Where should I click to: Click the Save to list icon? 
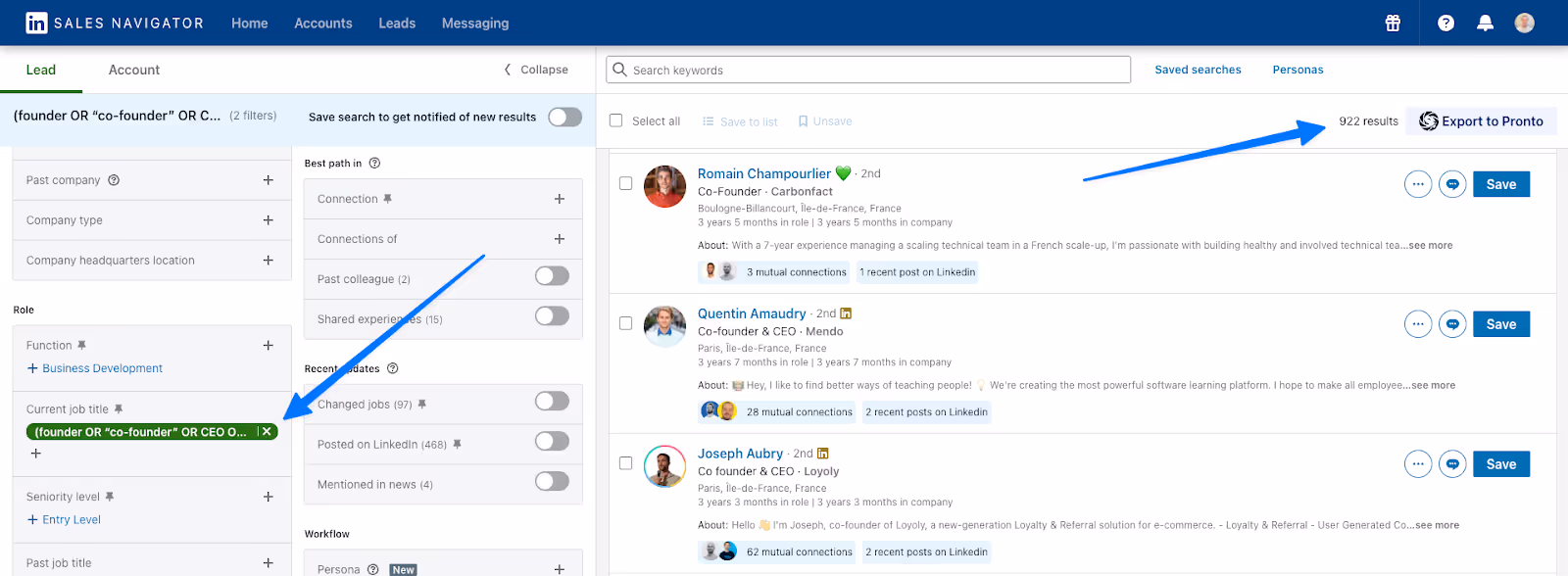tap(709, 121)
